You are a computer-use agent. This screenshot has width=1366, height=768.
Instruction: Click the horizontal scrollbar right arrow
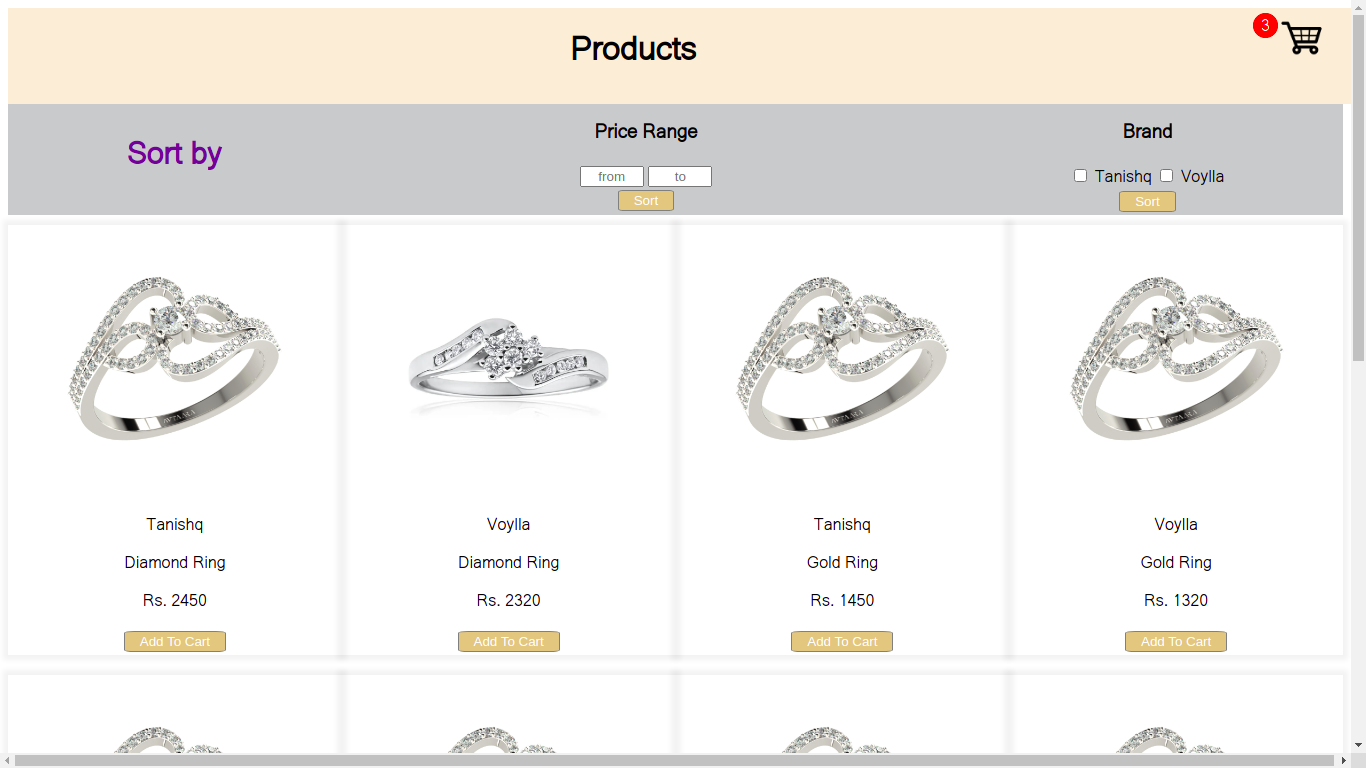pos(1344,761)
